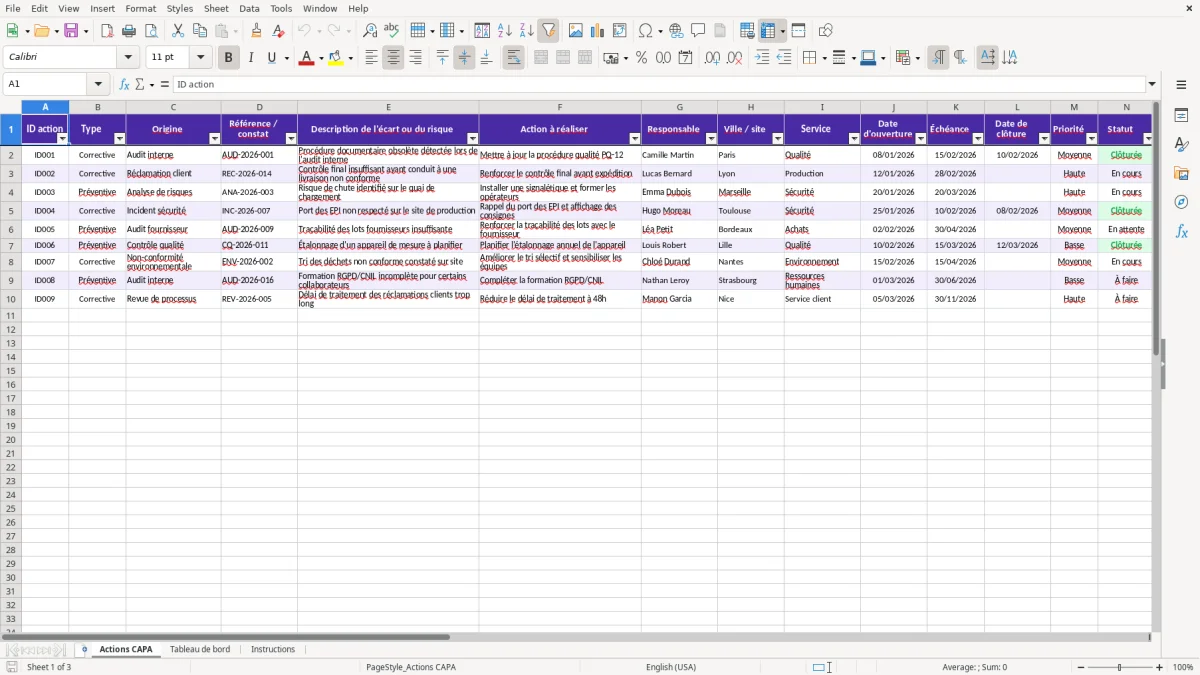Select column E header
The width and height of the screenshot is (1200, 675).
coord(389,107)
